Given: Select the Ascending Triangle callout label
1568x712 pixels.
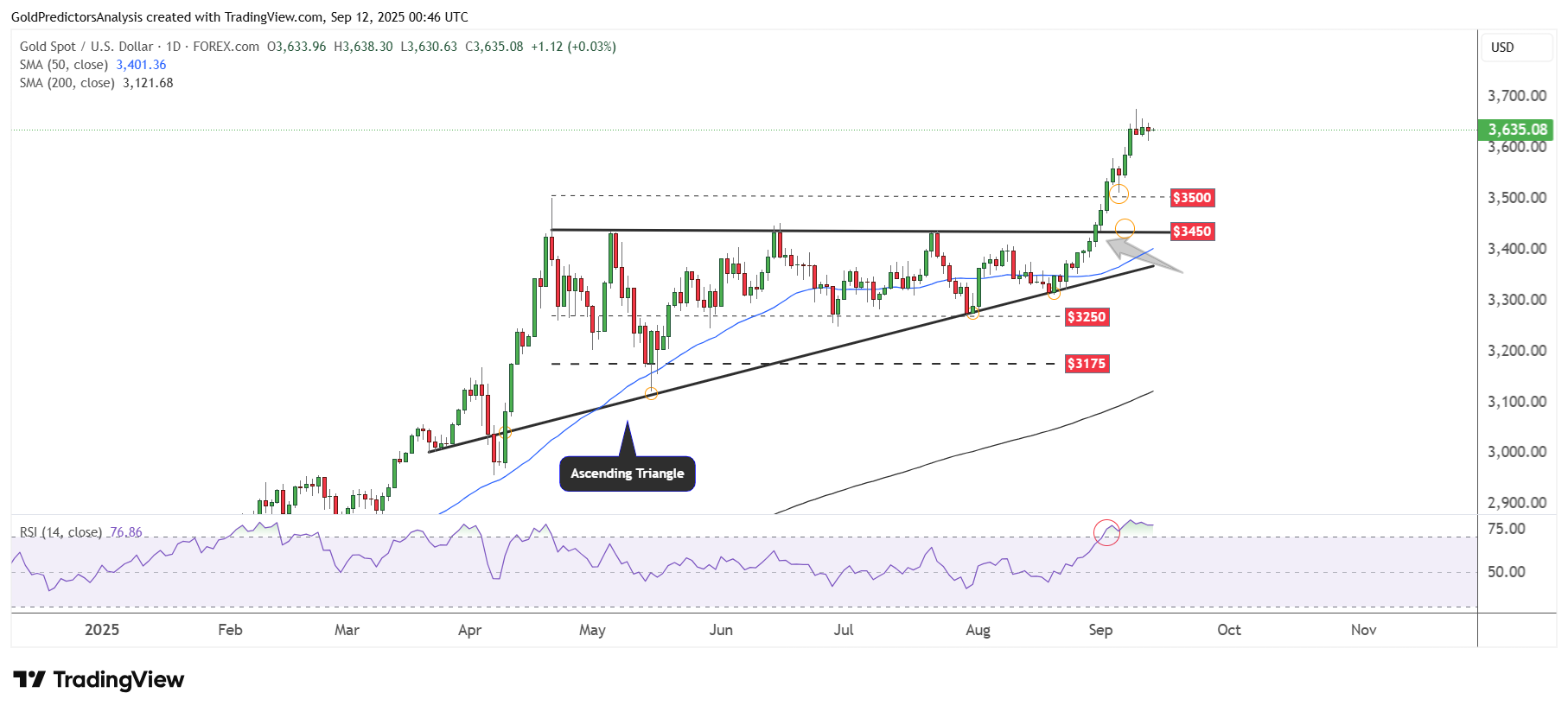Looking at the screenshot, I should tap(627, 474).
